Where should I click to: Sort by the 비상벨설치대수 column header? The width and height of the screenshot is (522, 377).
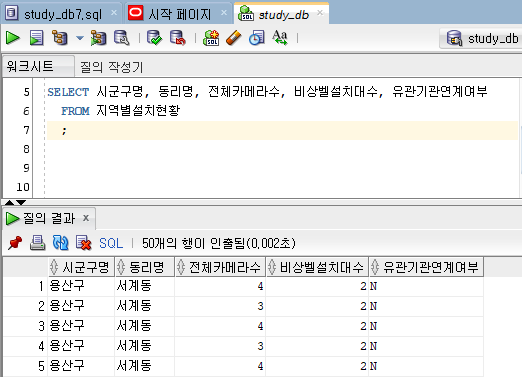point(317,267)
